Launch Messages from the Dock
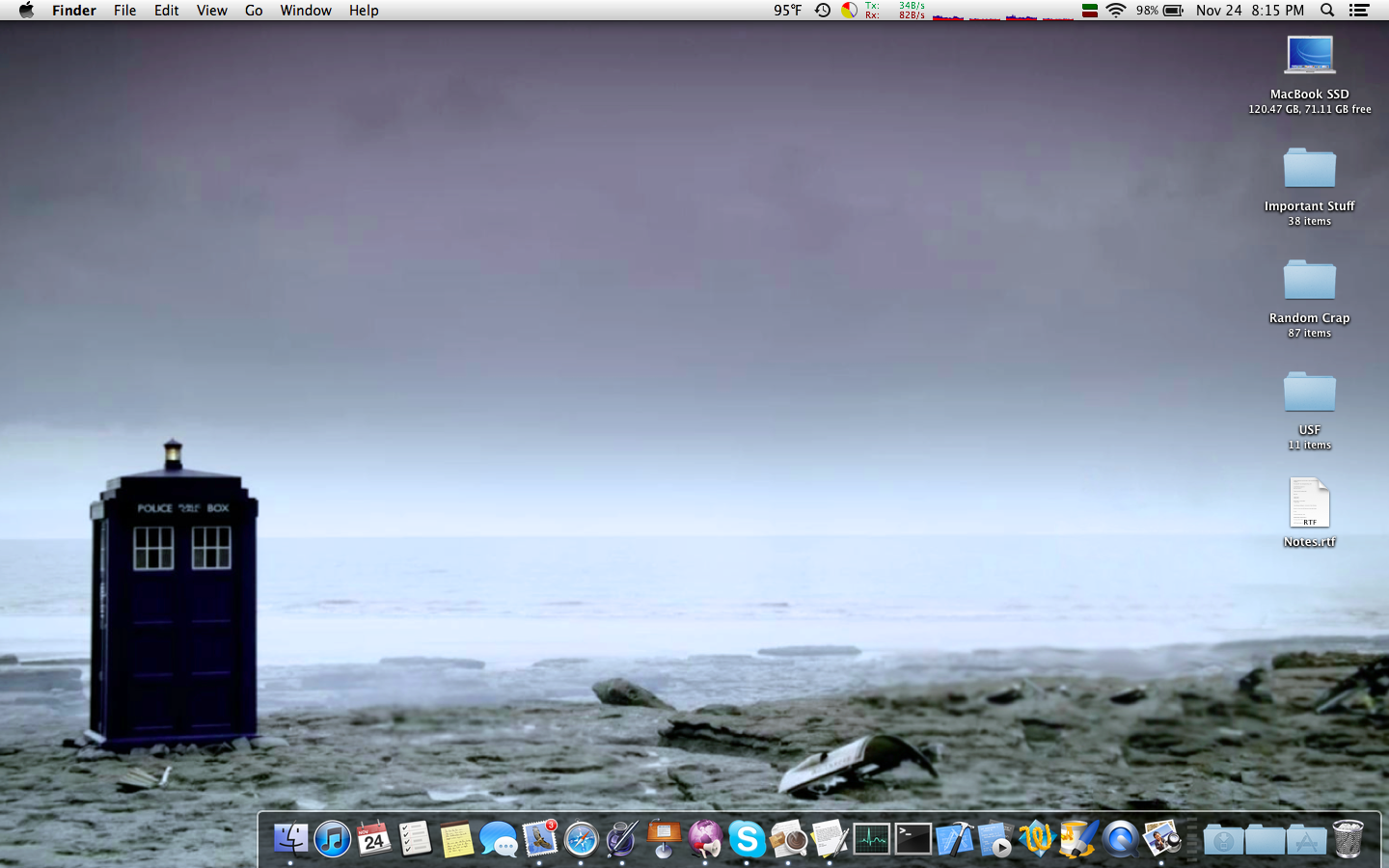1389x868 pixels. coord(499,838)
